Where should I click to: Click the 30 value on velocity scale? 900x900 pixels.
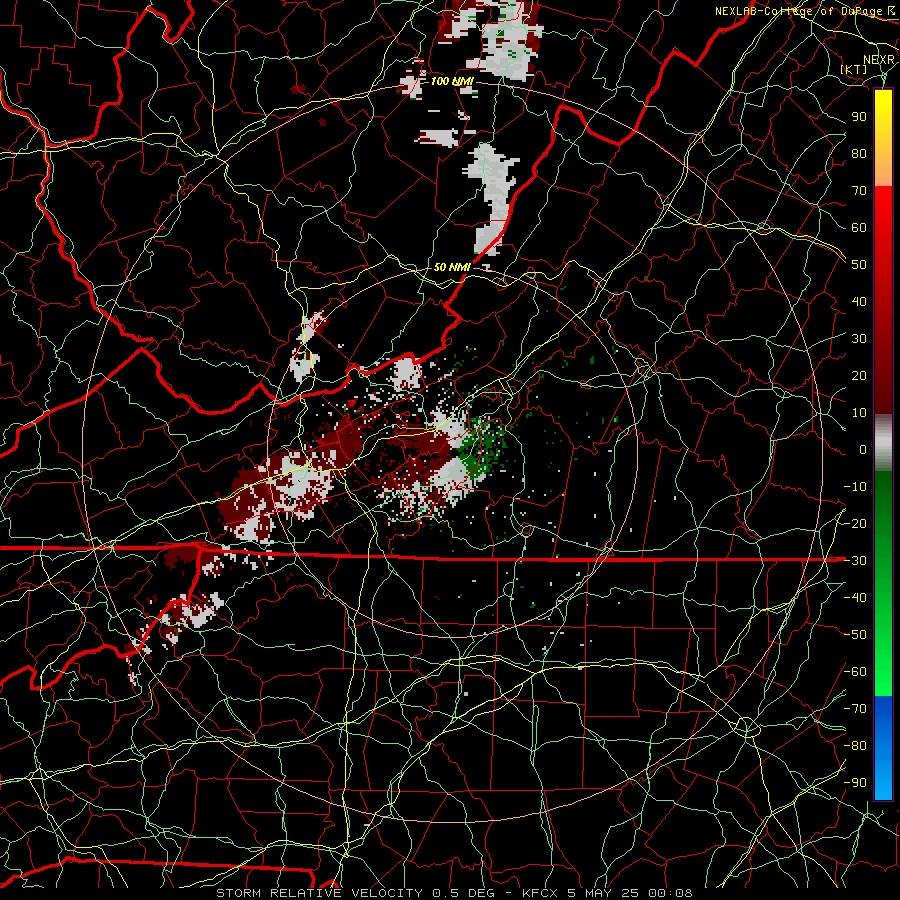[x=859, y=339]
